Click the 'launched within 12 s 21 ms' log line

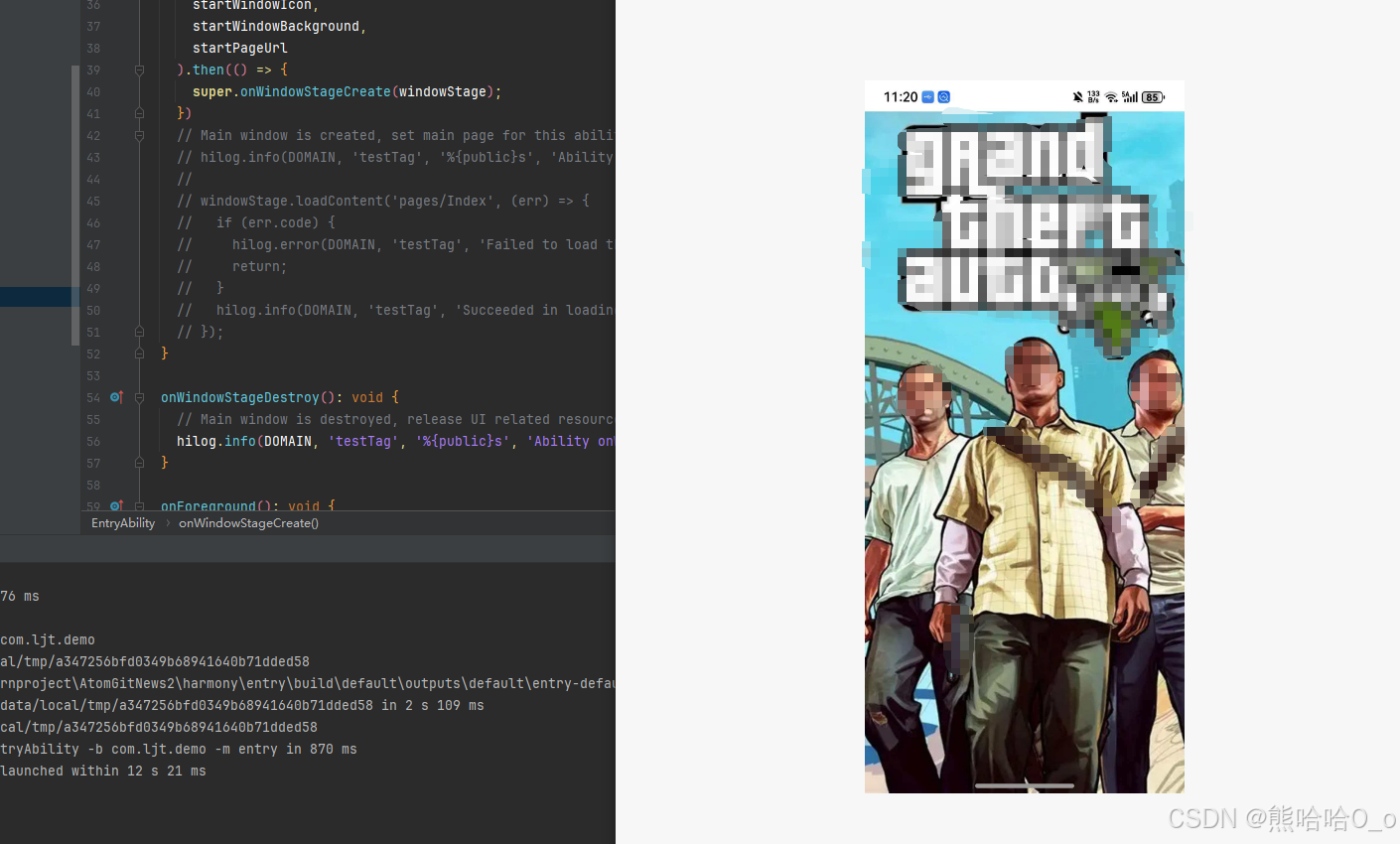103,771
